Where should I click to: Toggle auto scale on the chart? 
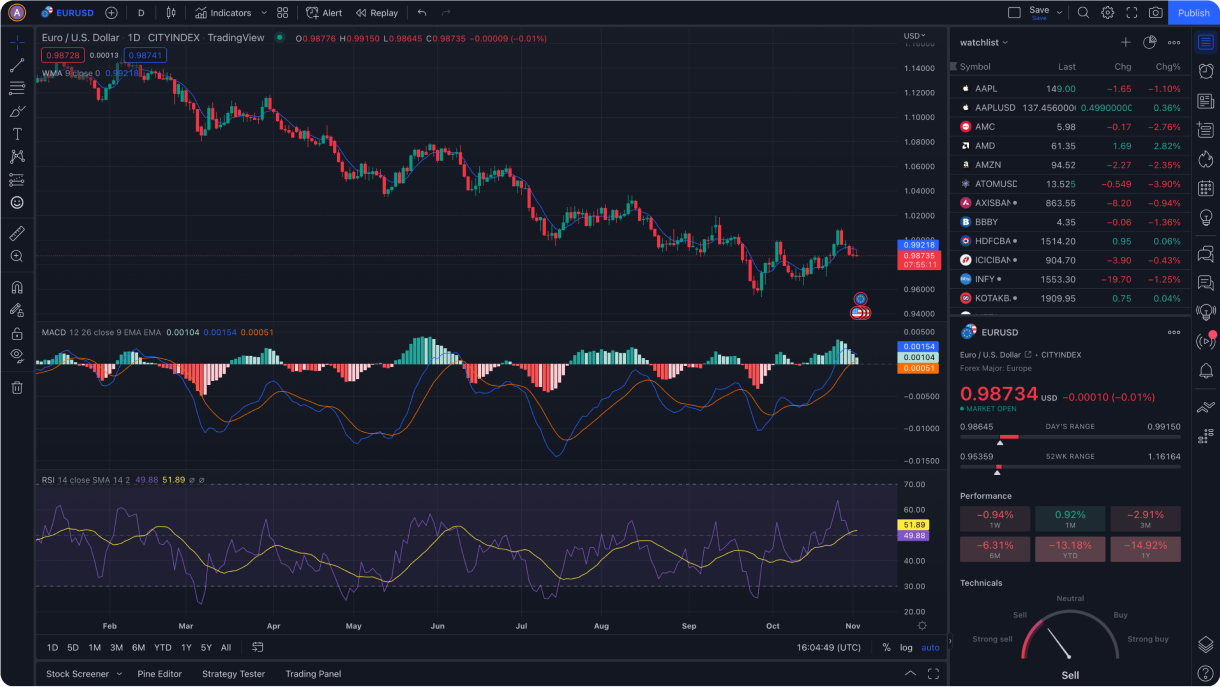(930, 648)
